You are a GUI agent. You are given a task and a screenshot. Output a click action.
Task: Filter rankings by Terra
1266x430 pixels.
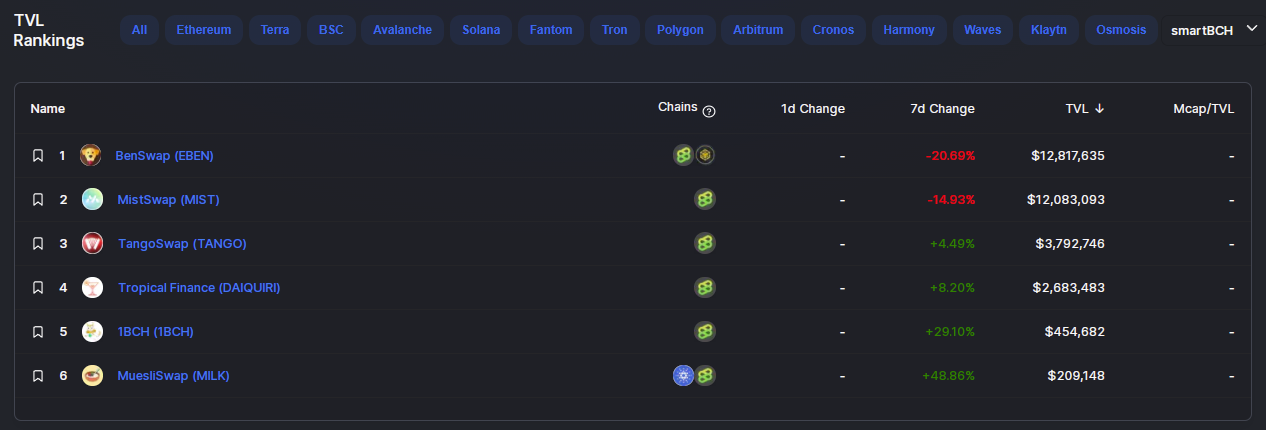click(275, 30)
